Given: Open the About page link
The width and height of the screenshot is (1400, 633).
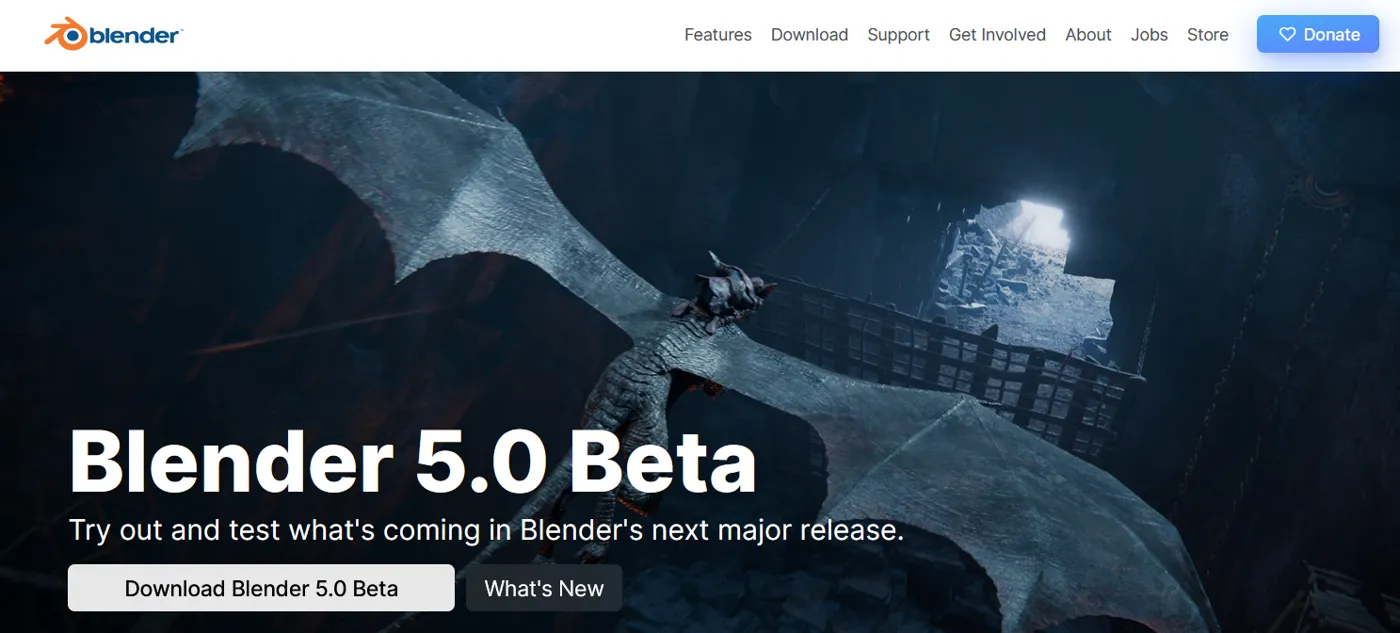Looking at the screenshot, I should coord(1088,34).
